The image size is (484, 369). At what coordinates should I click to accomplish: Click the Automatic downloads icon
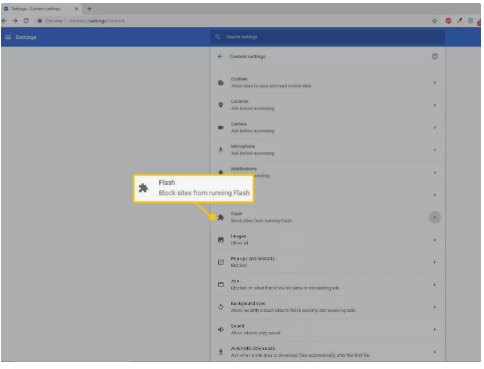(x=221, y=352)
